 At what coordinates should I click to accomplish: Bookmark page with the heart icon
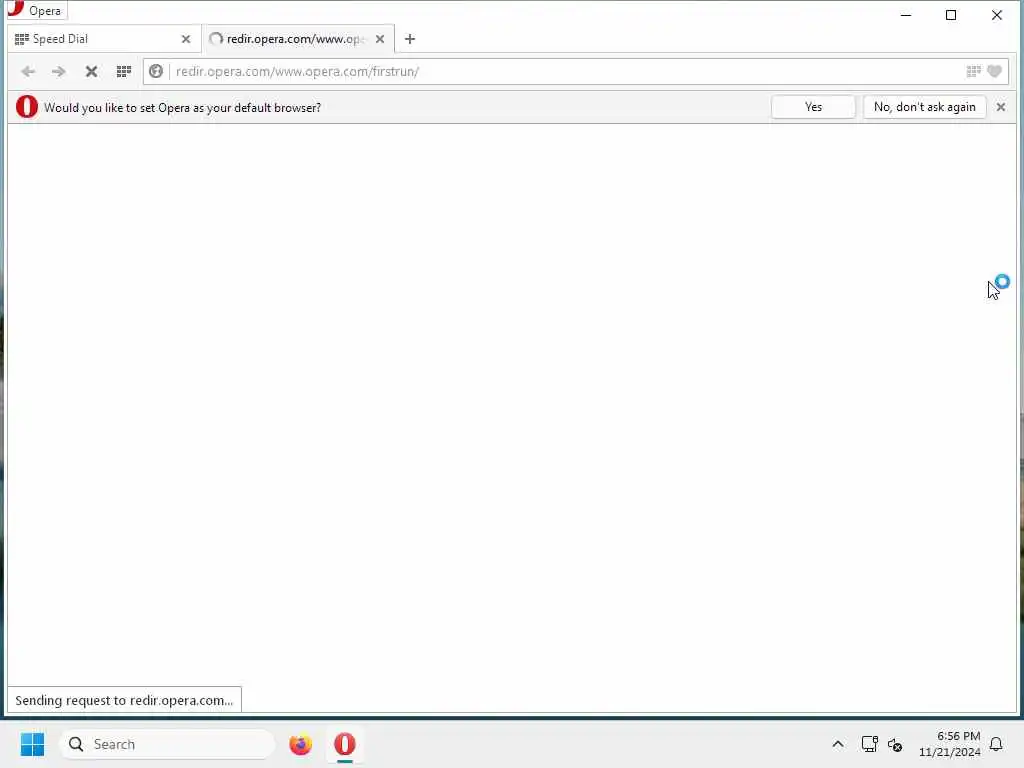(x=995, y=71)
